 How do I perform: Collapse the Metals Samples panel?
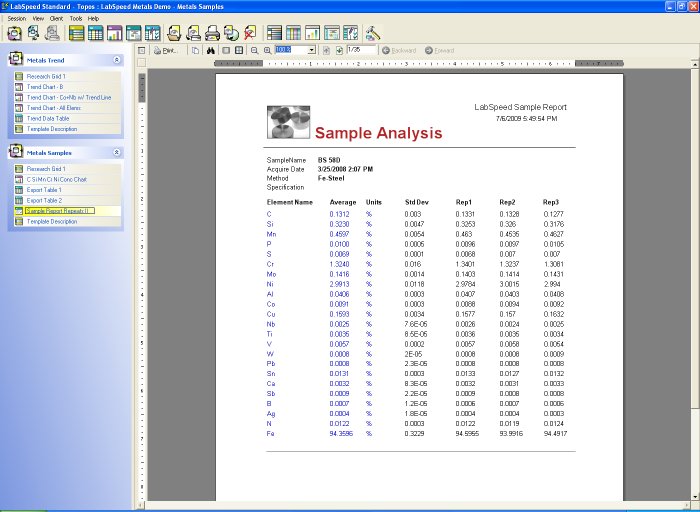[x=117, y=153]
